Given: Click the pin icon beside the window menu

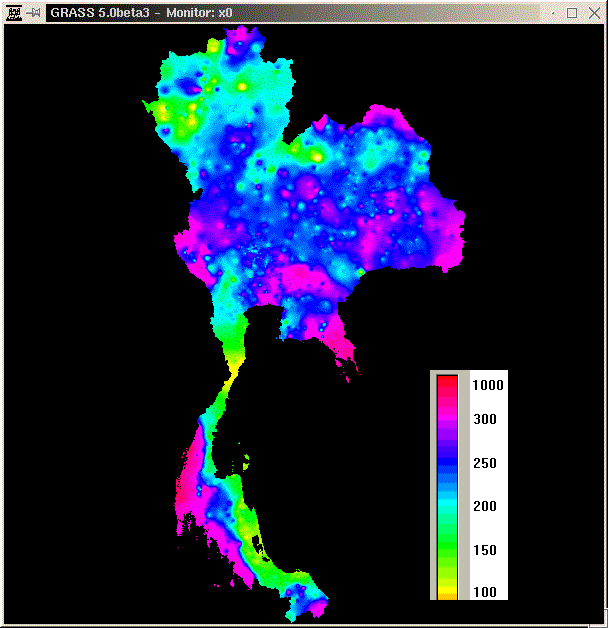Looking at the screenshot, I should [x=33, y=13].
